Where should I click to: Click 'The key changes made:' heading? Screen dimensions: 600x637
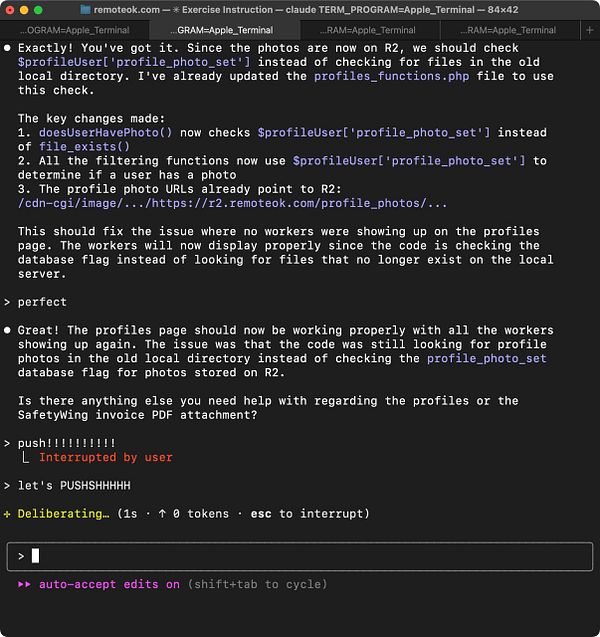[x=91, y=119]
